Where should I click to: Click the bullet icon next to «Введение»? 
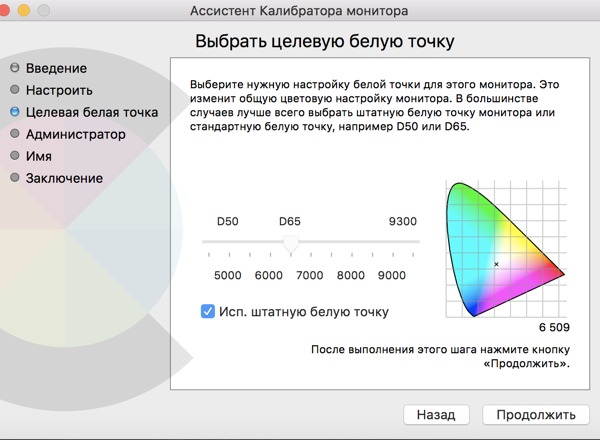(x=15, y=68)
